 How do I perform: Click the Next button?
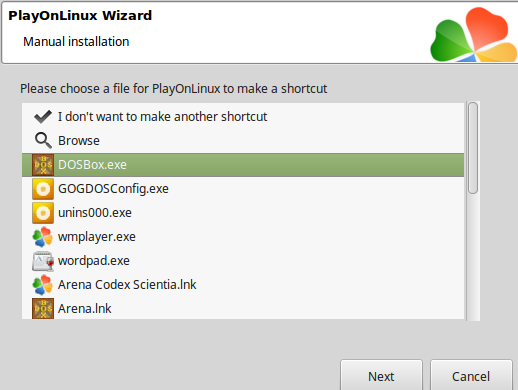coord(381,376)
